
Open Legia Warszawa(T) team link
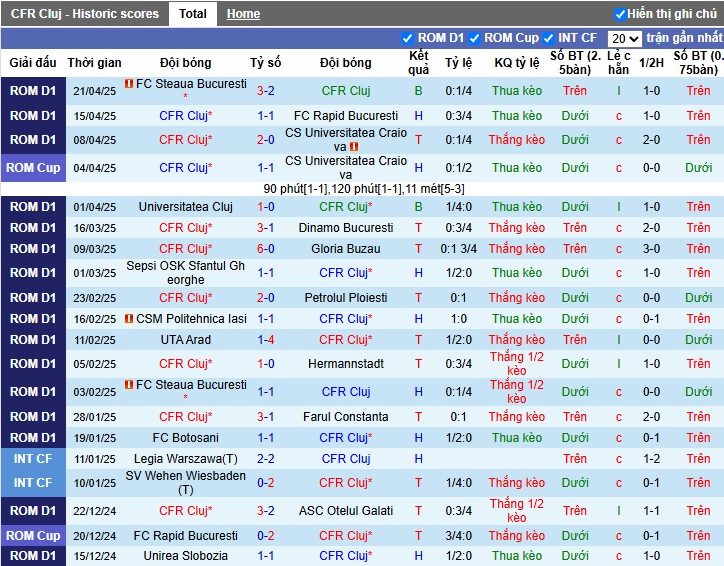[x=186, y=459]
